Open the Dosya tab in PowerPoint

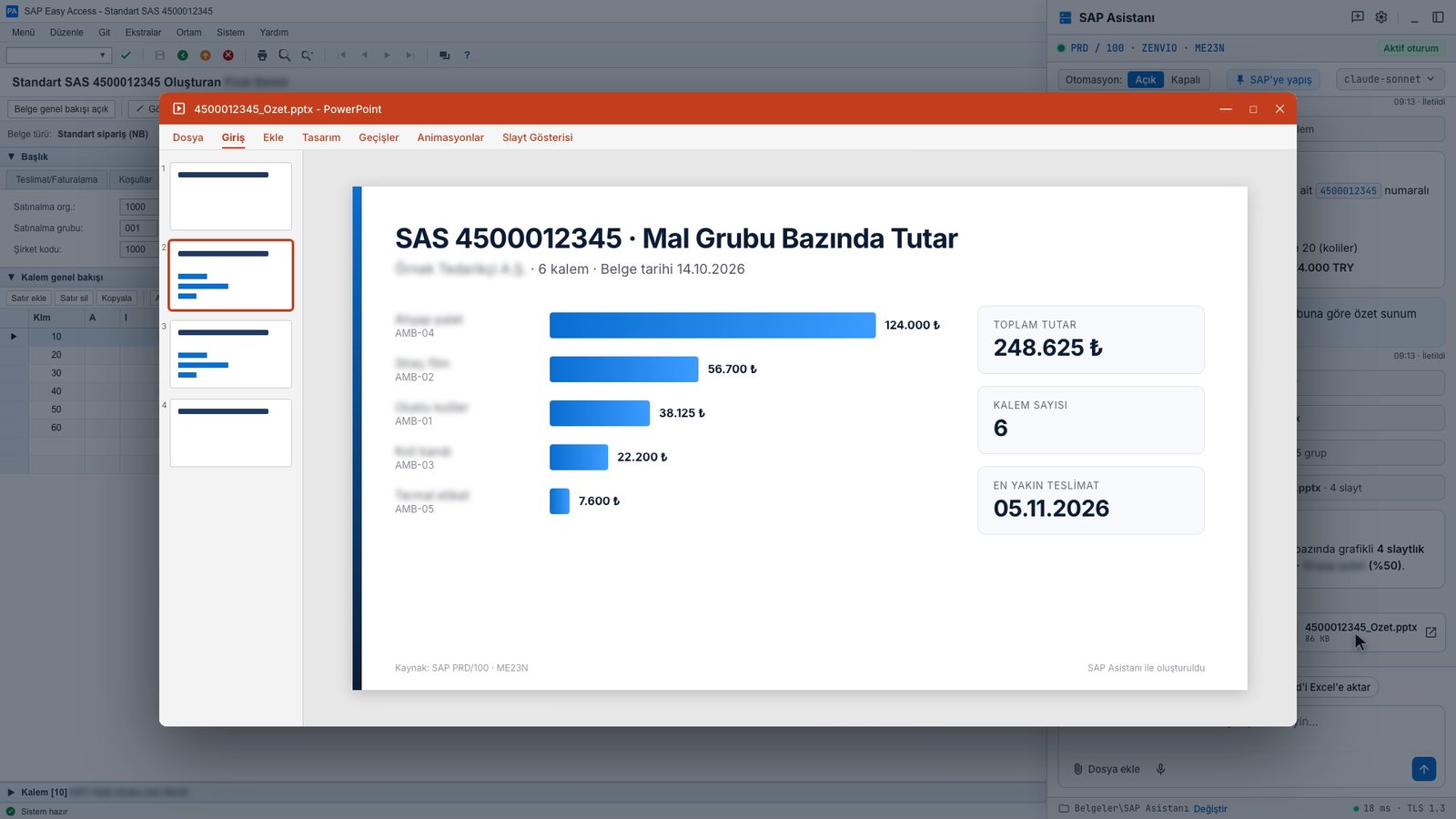pos(188,137)
